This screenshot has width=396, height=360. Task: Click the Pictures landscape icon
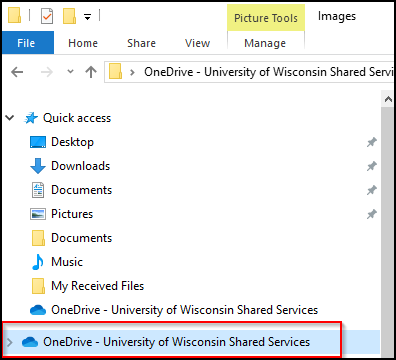(38, 214)
